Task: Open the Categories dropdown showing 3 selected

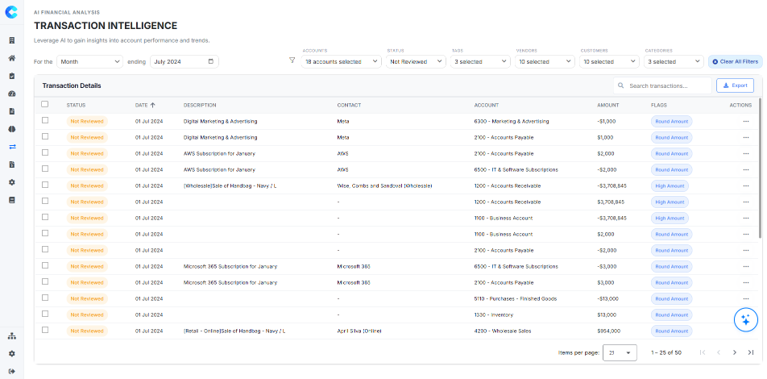Action: click(674, 62)
